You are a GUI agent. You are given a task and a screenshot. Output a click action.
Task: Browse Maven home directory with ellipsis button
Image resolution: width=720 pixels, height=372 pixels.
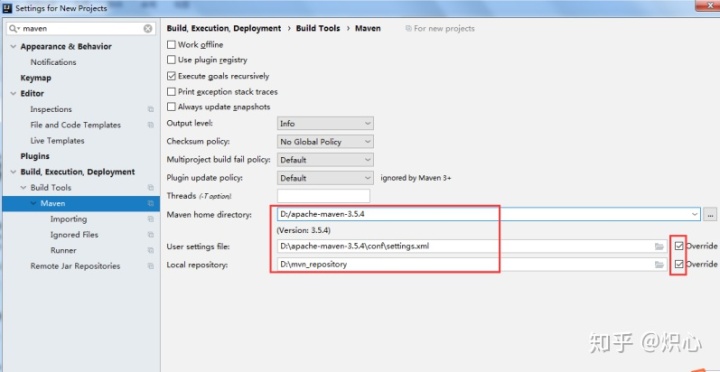pyautogui.click(x=710, y=214)
